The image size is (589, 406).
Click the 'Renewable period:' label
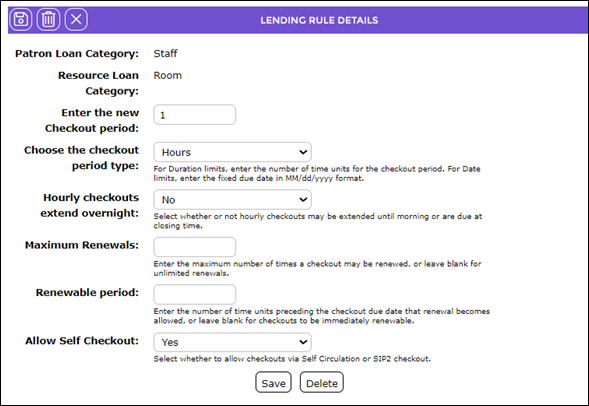coord(87,293)
